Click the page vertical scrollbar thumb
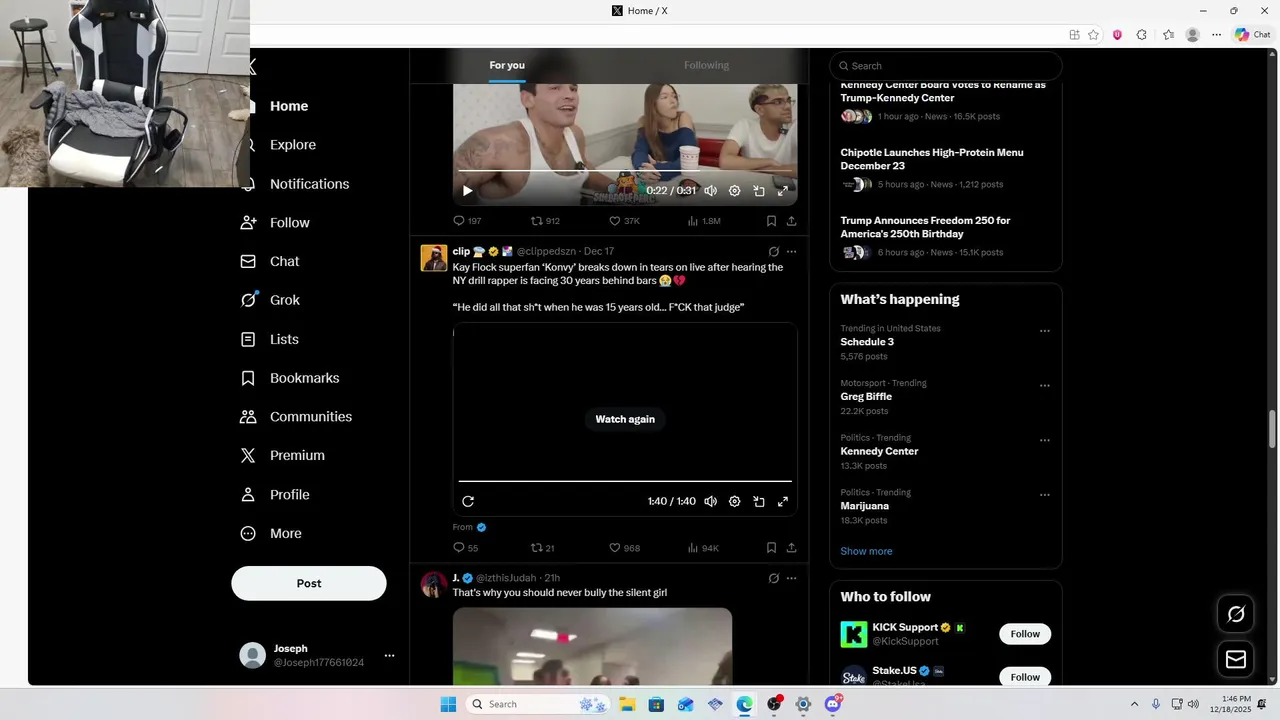The height and width of the screenshot is (720, 1280). [x=1273, y=429]
